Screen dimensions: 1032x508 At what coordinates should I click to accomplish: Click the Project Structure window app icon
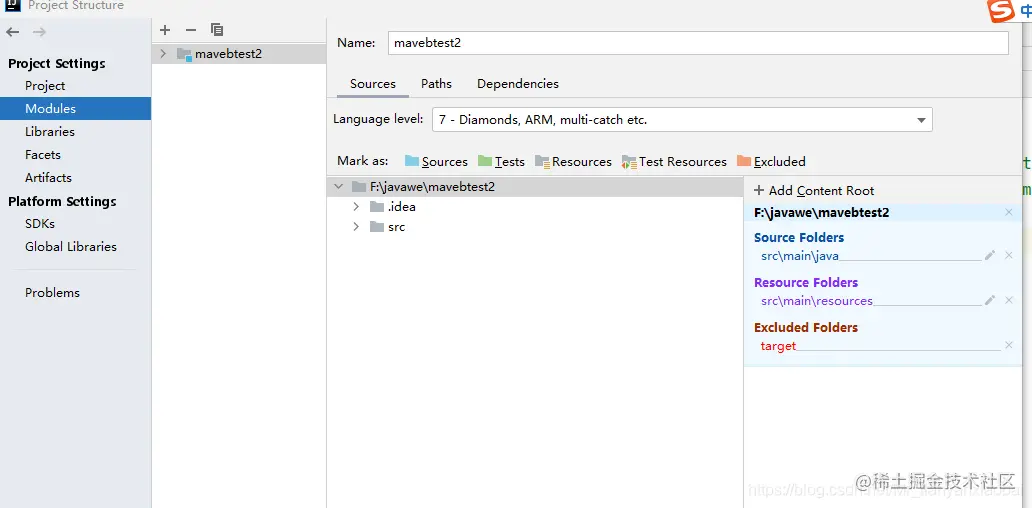click(x=13, y=5)
